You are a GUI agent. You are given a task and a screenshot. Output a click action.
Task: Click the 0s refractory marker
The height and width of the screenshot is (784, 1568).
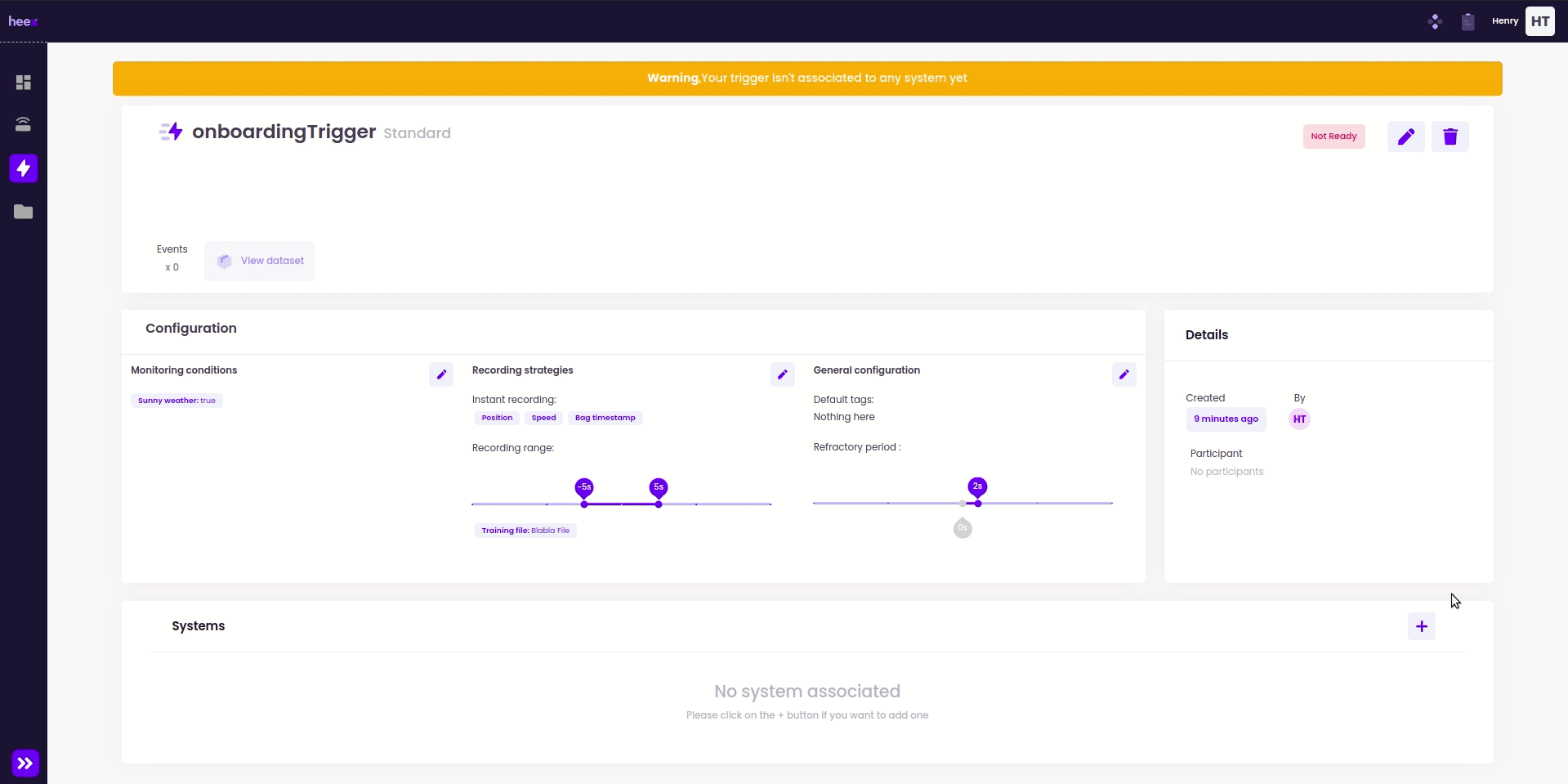point(963,526)
